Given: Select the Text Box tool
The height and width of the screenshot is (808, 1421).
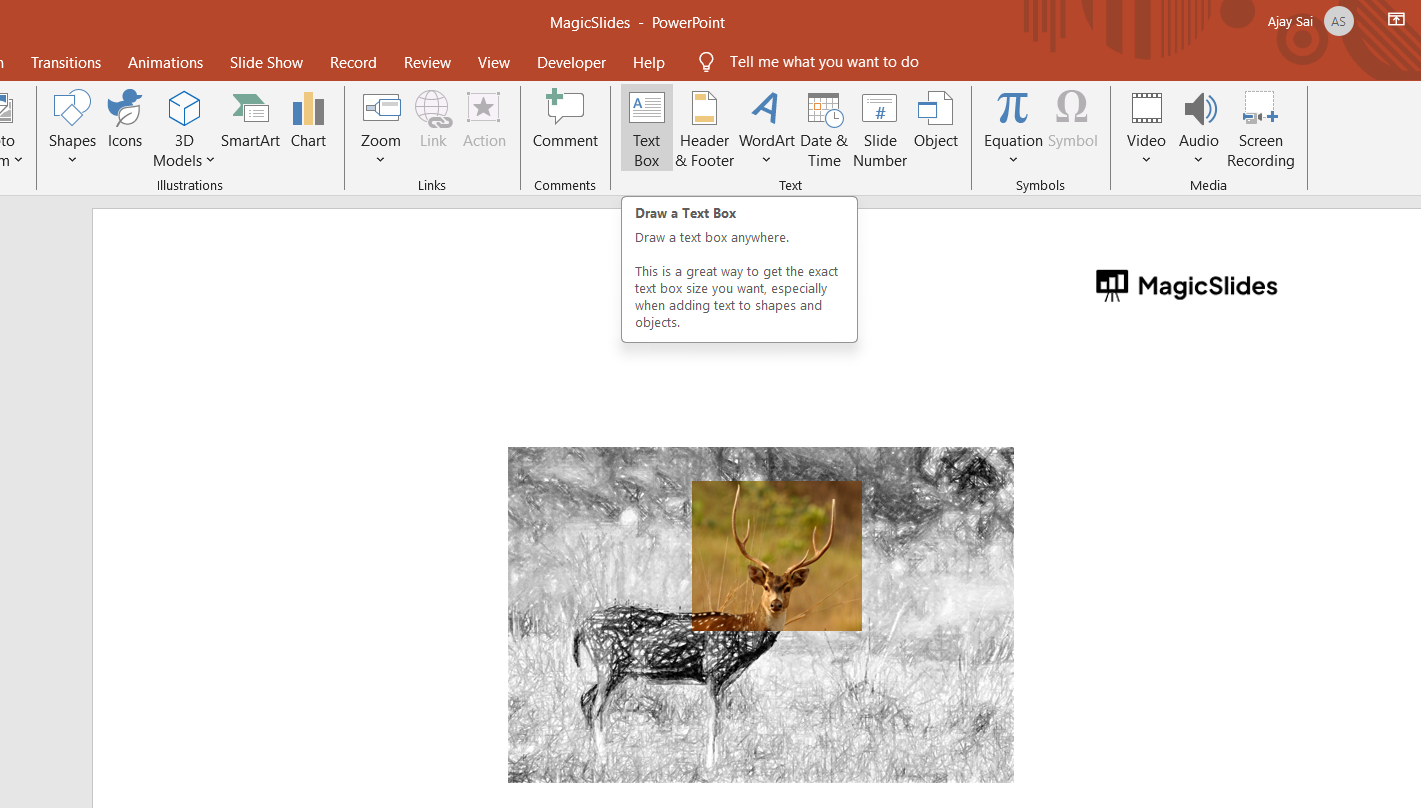Looking at the screenshot, I should 646,128.
